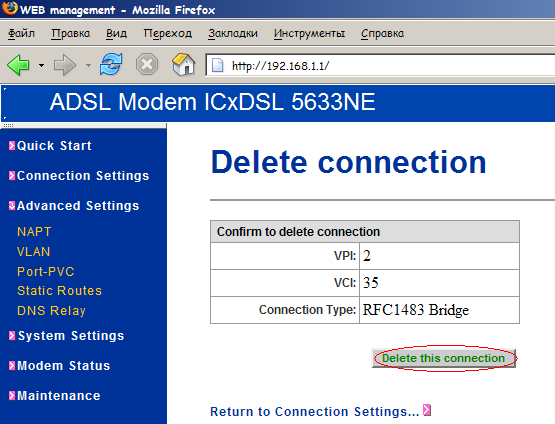Open the Инструменты menu
This screenshot has width=555, height=424.
309,33
